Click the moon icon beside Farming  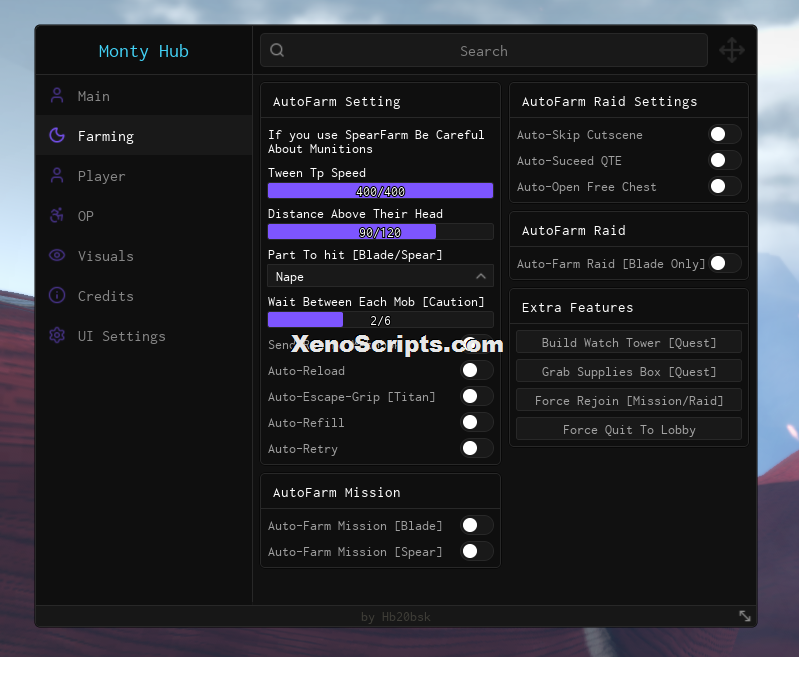click(x=57, y=135)
